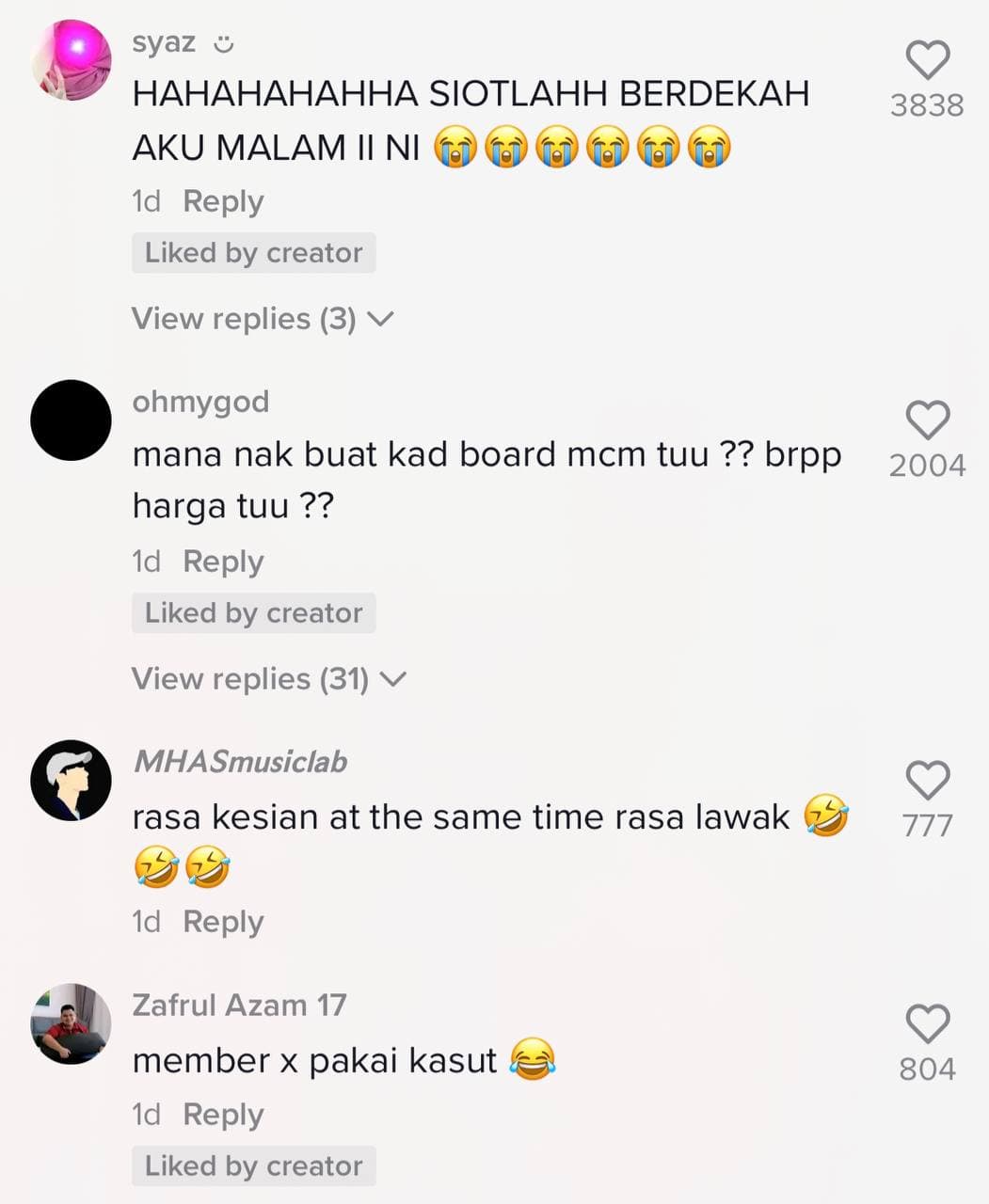The image size is (989, 1204).
Task: Reply to MHASmusiclab's comment
Action: click(x=223, y=922)
